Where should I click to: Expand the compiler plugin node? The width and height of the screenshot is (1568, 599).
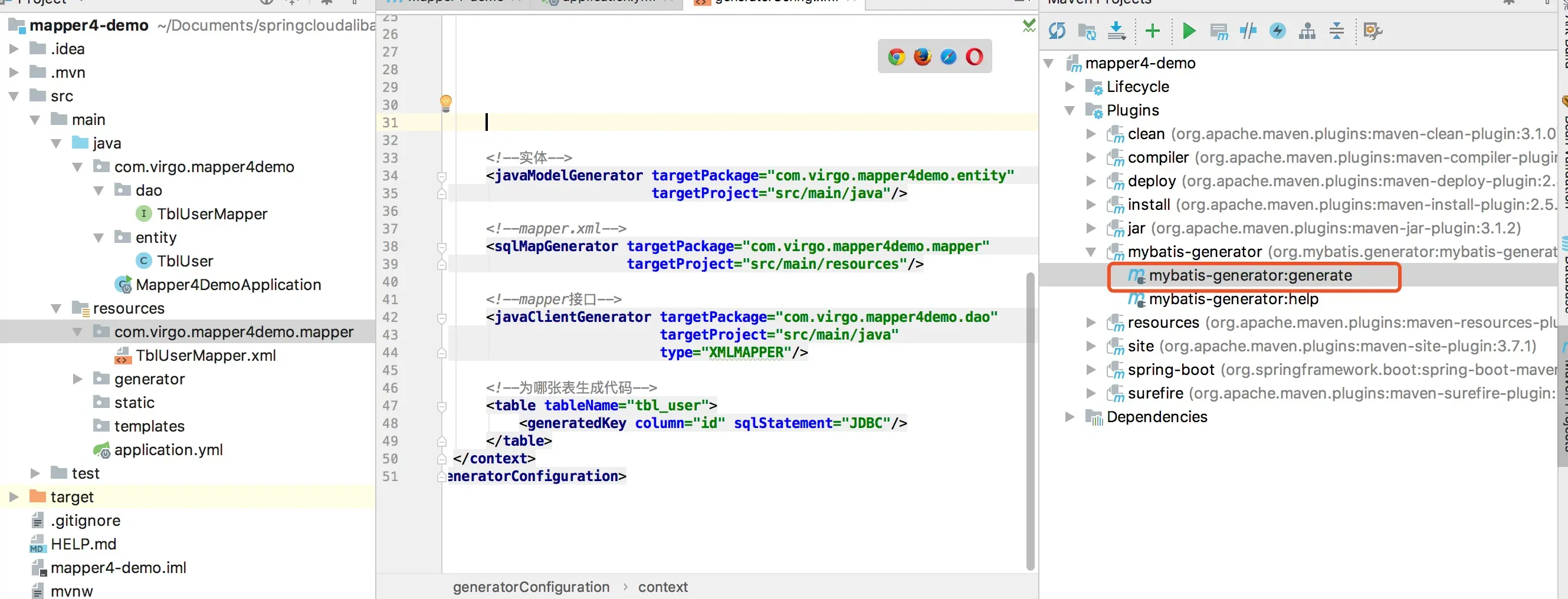click(x=1091, y=157)
